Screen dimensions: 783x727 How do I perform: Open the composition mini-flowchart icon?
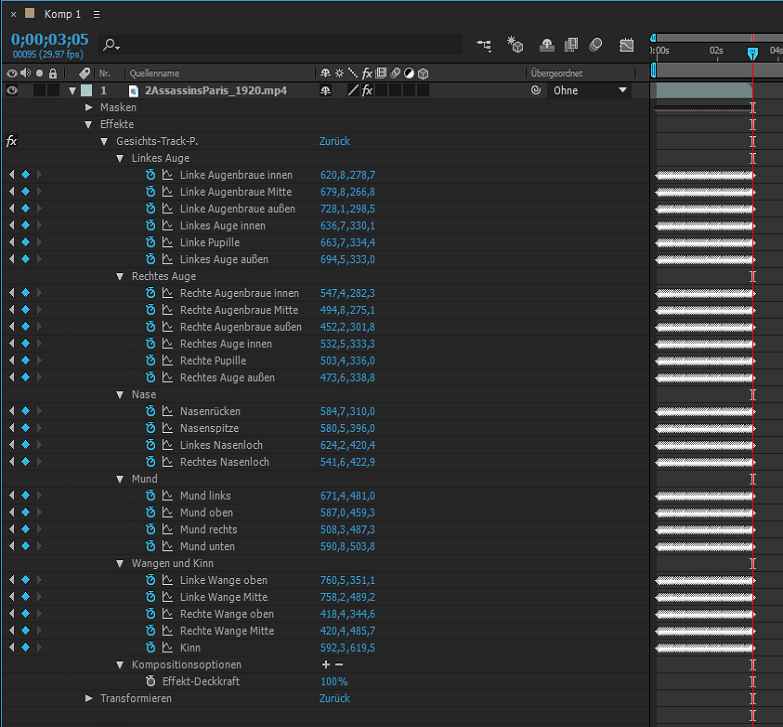(x=484, y=45)
